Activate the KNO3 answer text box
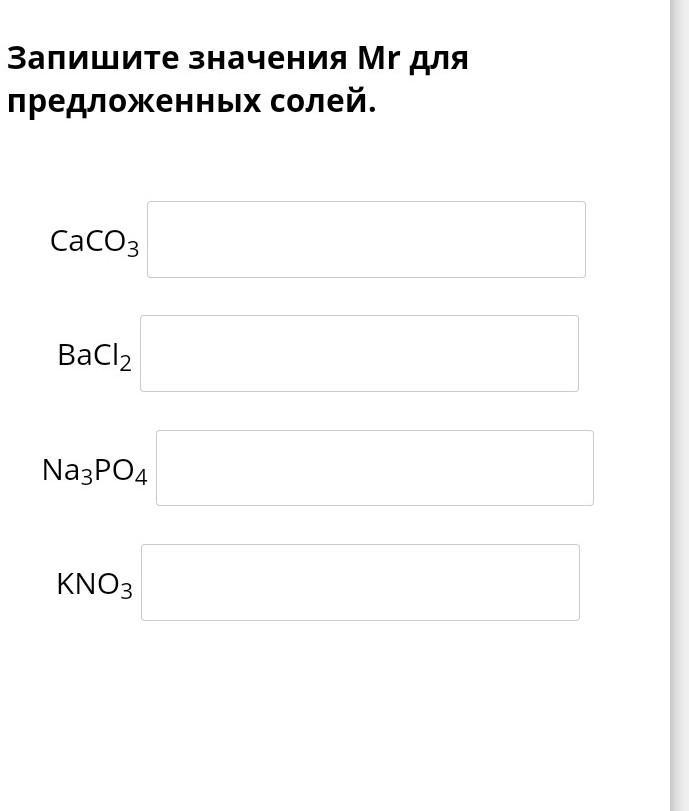Viewport: 689px width, 811px height. tap(360, 583)
